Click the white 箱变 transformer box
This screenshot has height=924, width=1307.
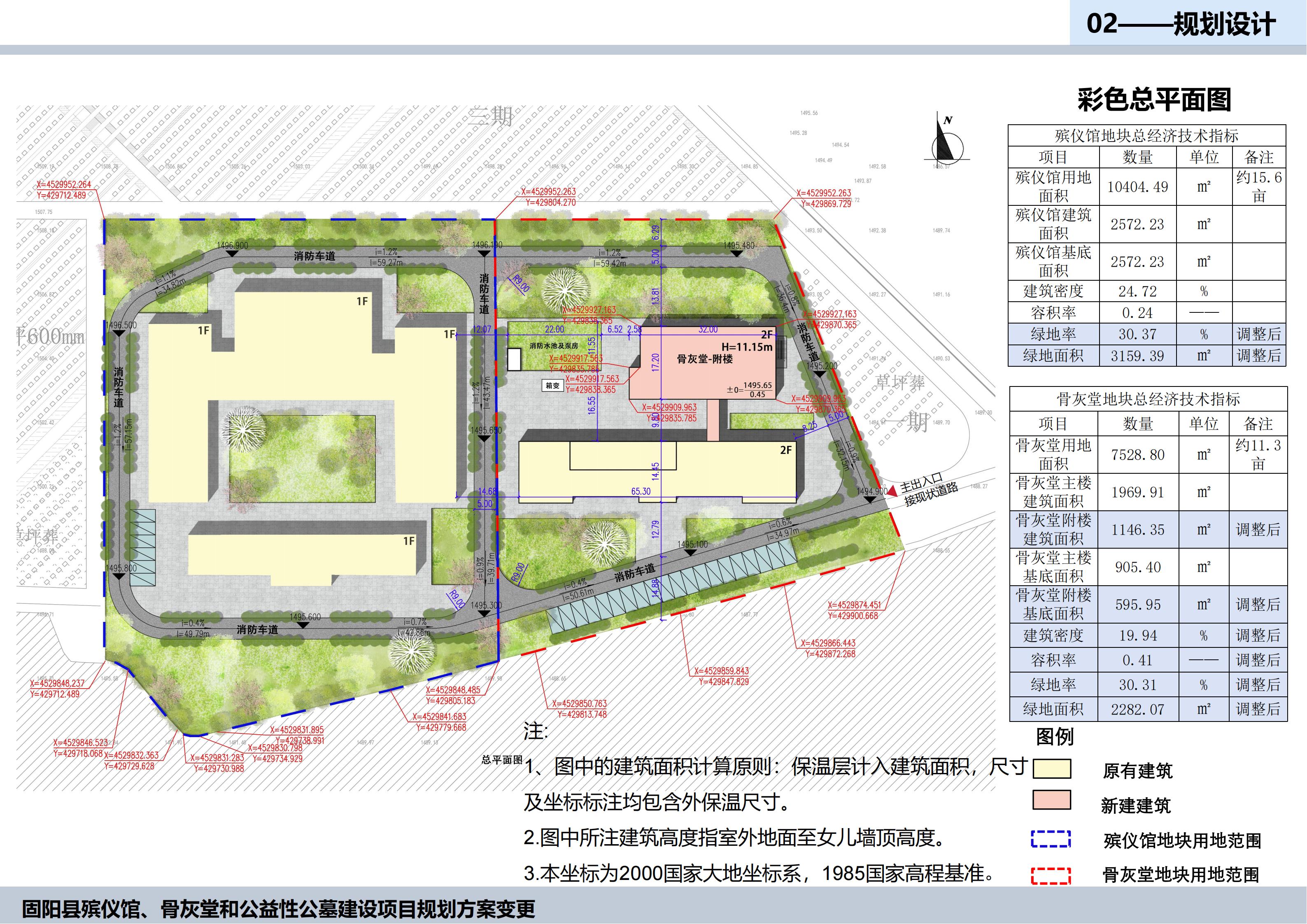(552, 385)
